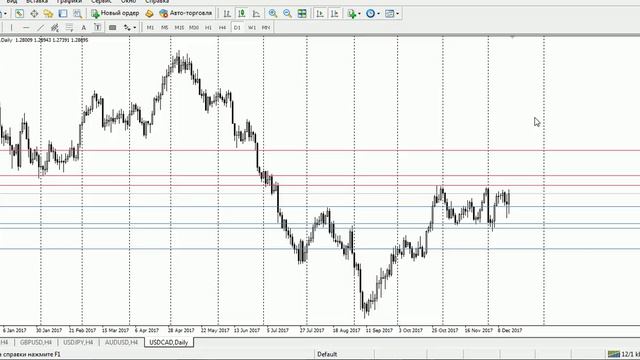
Task: Switch chart to candlestick mode
Action: point(242,13)
